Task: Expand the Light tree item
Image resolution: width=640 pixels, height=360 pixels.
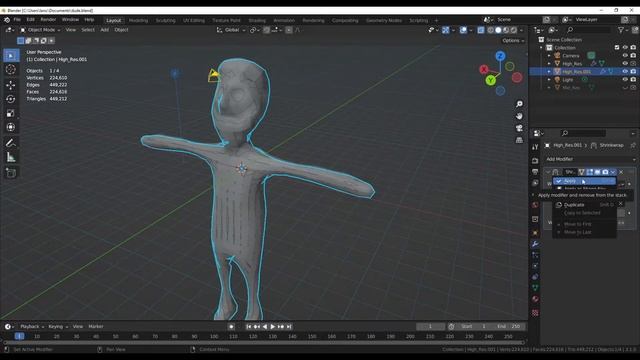Action: (549, 80)
